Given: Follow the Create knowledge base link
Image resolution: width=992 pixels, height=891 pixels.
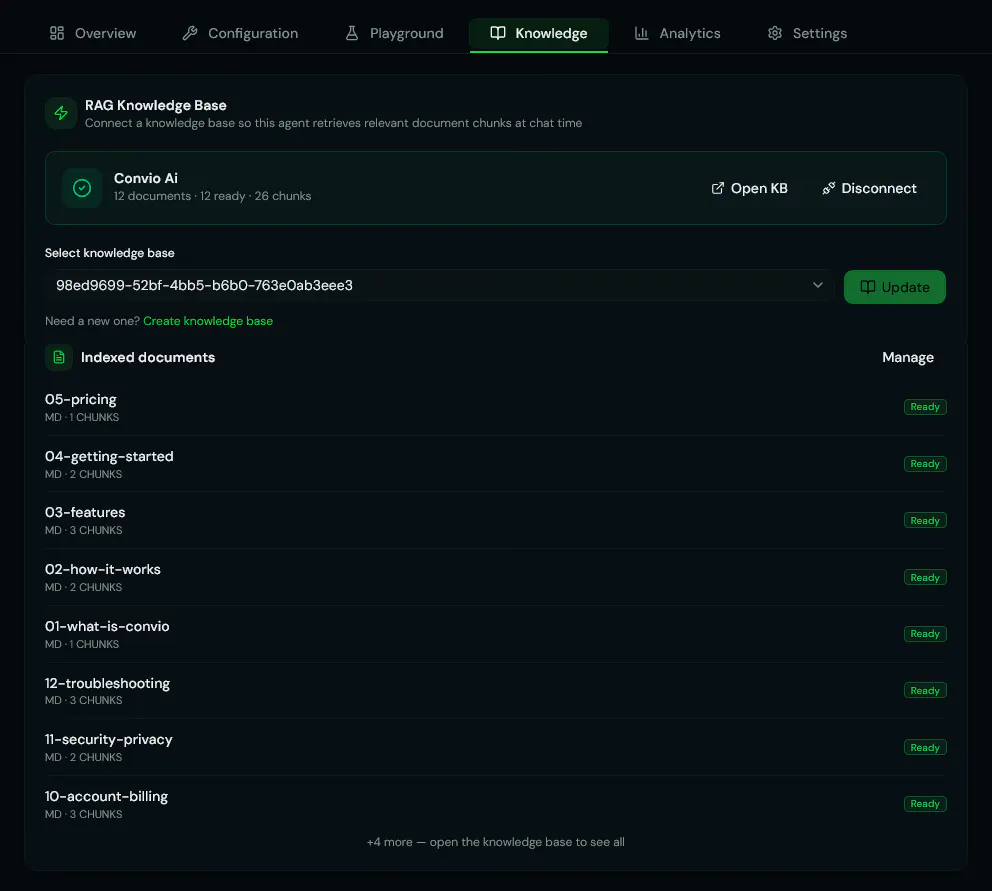Looking at the screenshot, I should pos(208,321).
